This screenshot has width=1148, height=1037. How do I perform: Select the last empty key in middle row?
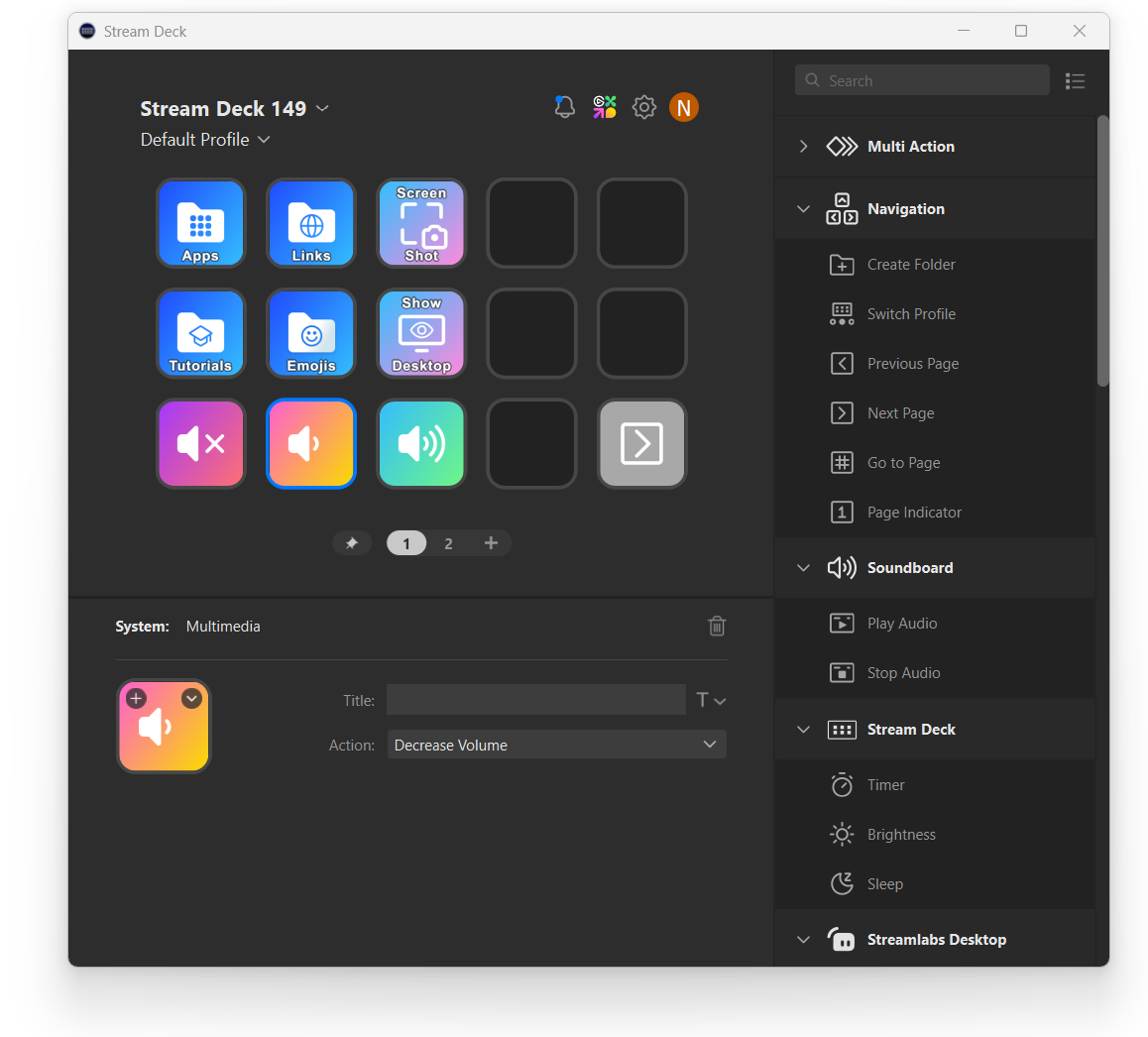click(x=642, y=333)
